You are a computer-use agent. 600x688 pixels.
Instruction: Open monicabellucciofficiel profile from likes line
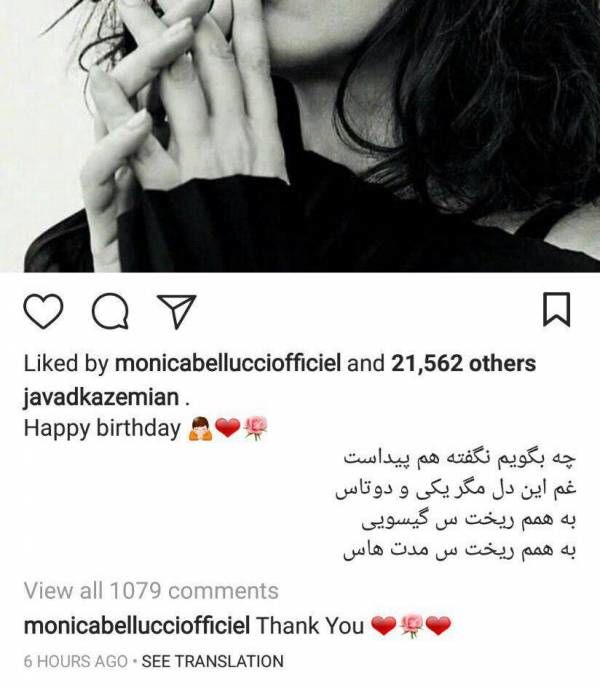(x=228, y=364)
